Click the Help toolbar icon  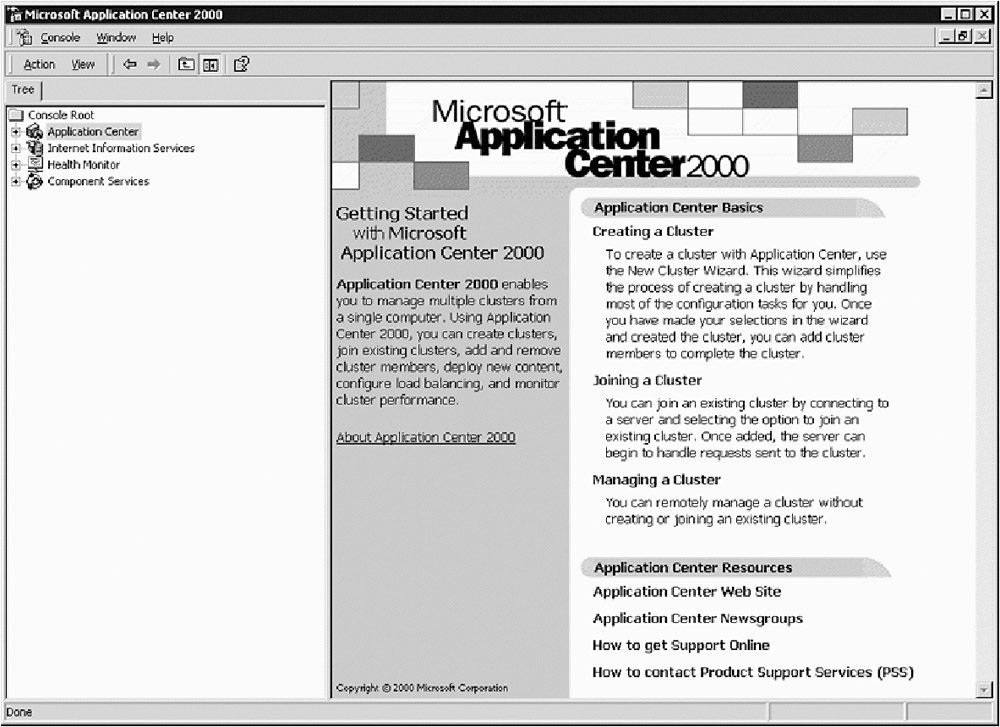point(241,64)
